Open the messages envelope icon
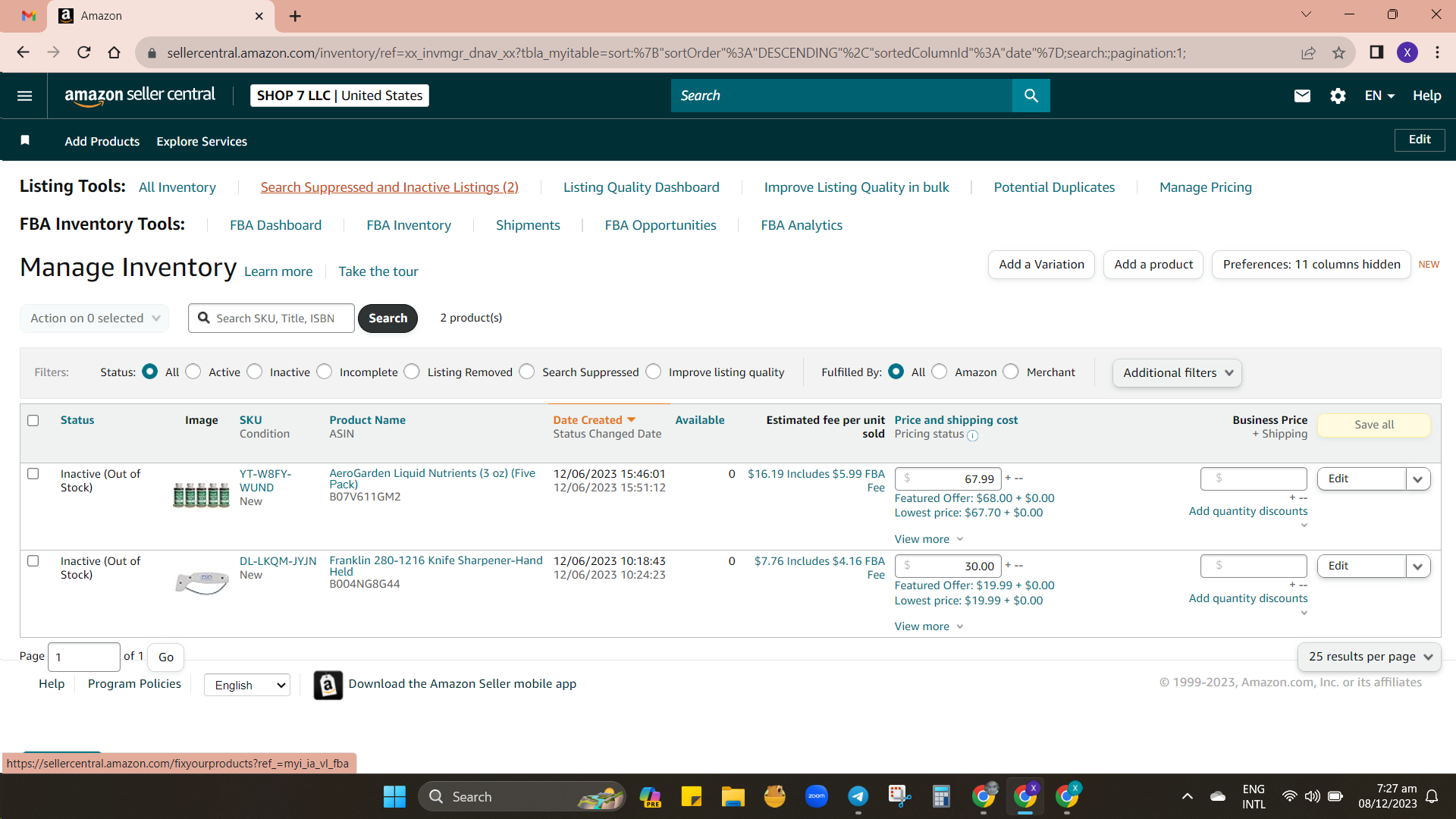 [x=1302, y=96]
